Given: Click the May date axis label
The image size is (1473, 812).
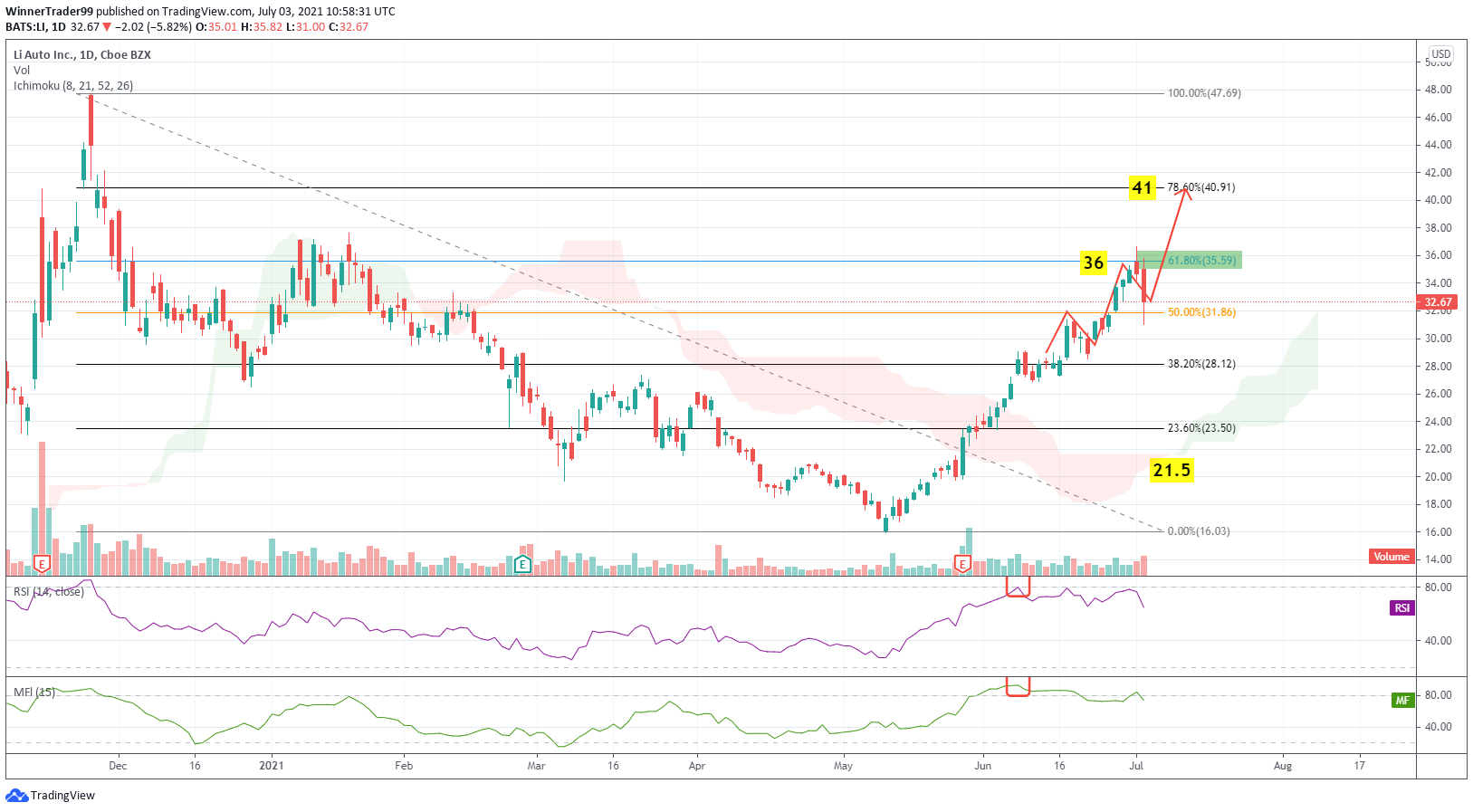Looking at the screenshot, I should tap(843, 766).
